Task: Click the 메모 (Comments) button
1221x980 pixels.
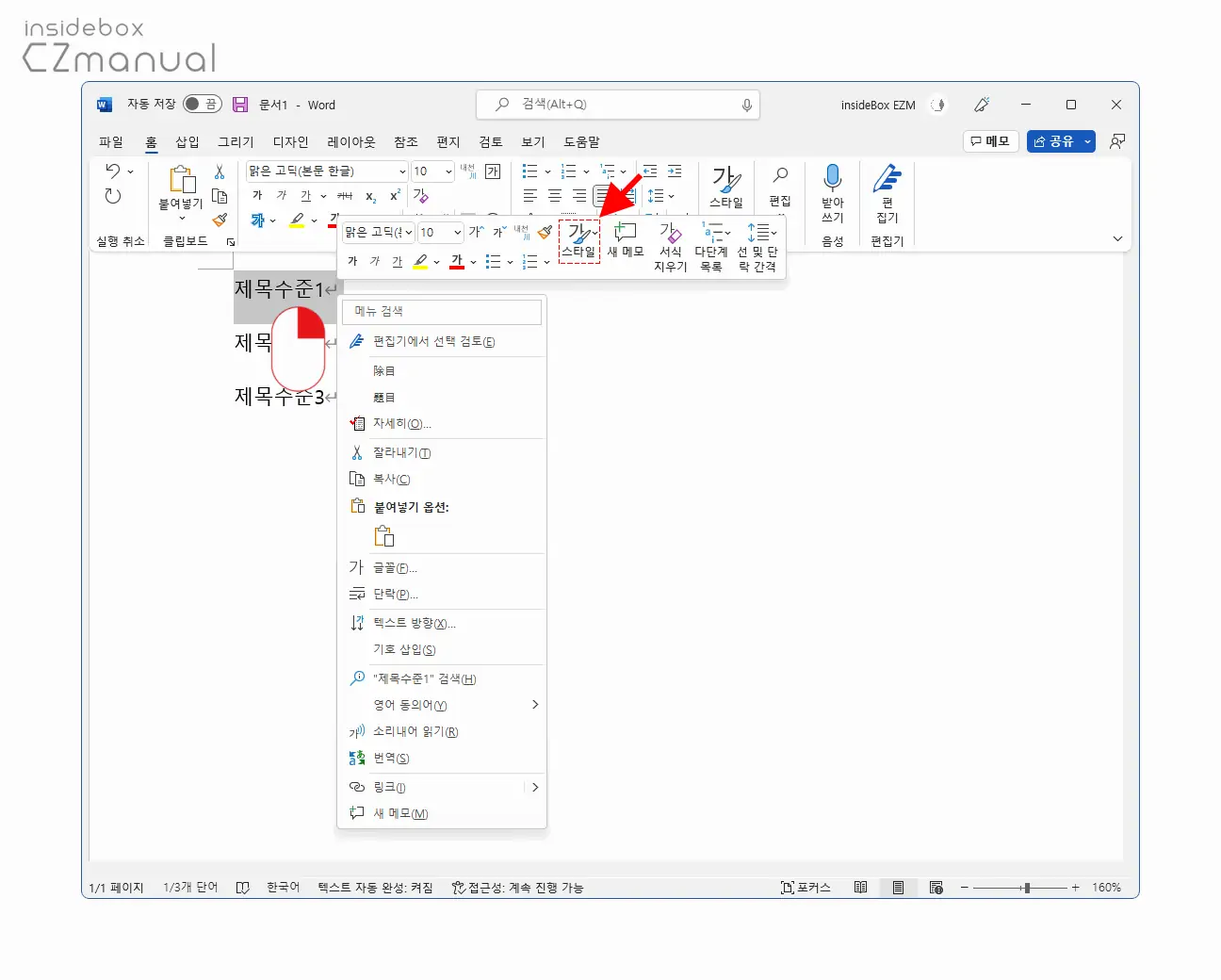Action: 990,141
